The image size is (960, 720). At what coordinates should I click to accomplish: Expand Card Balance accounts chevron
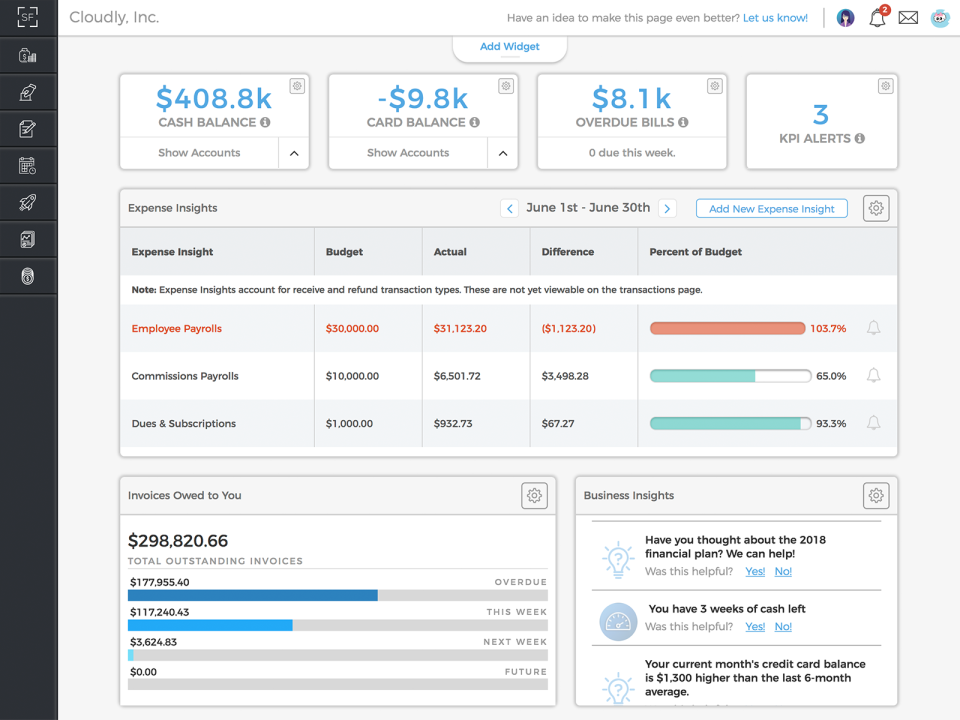point(503,153)
